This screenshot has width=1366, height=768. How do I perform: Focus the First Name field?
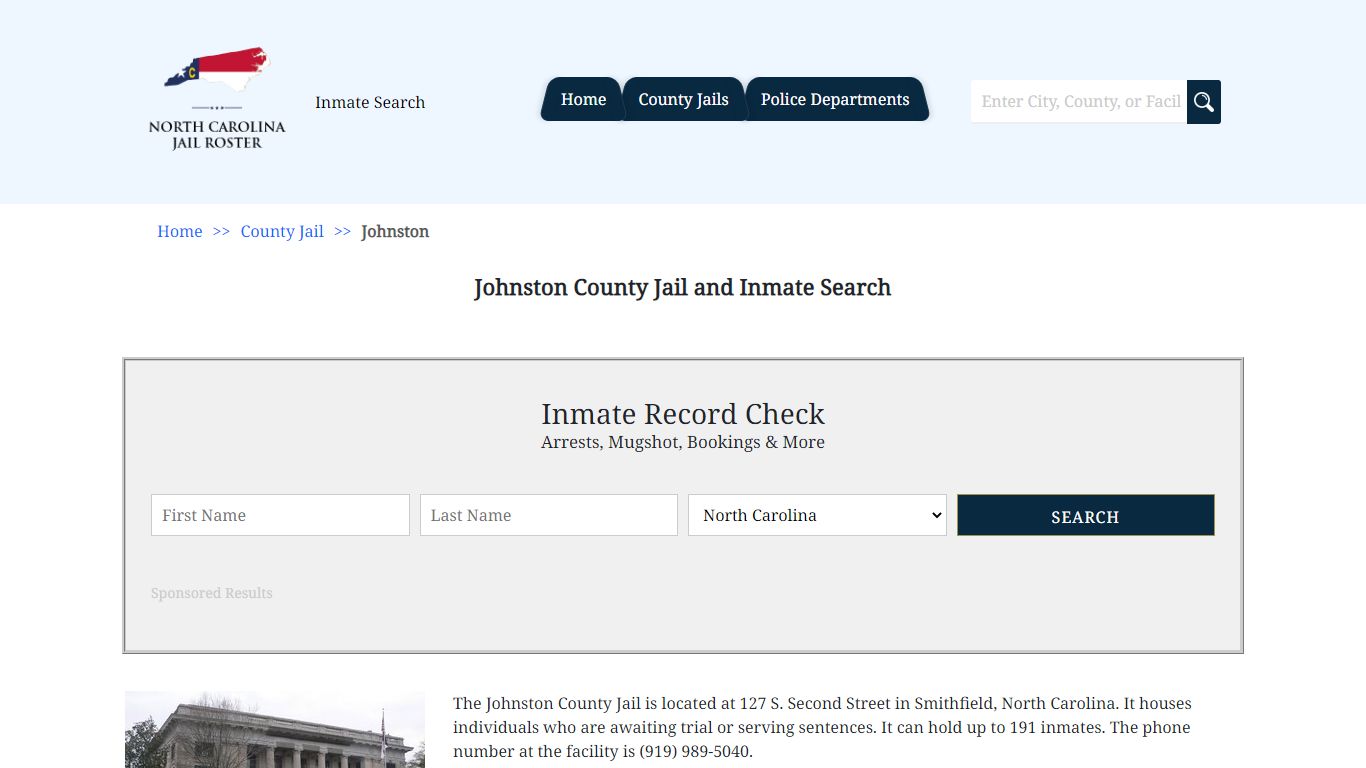(x=280, y=515)
